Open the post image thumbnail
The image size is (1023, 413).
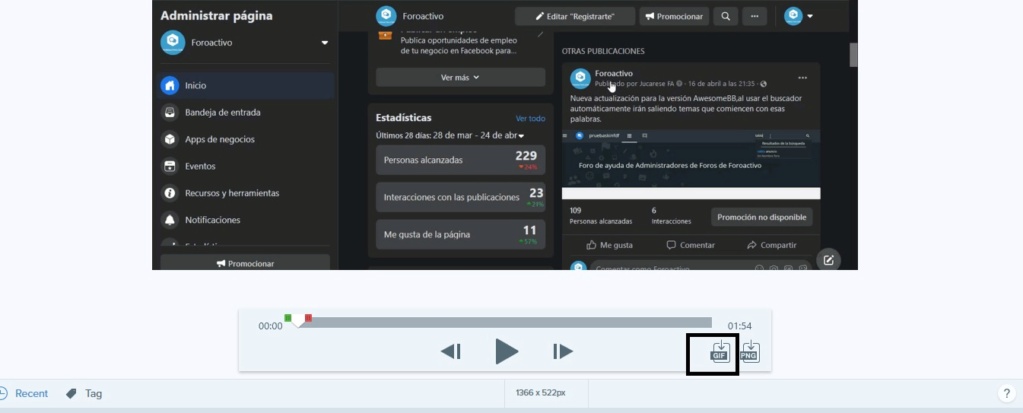(x=691, y=164)
